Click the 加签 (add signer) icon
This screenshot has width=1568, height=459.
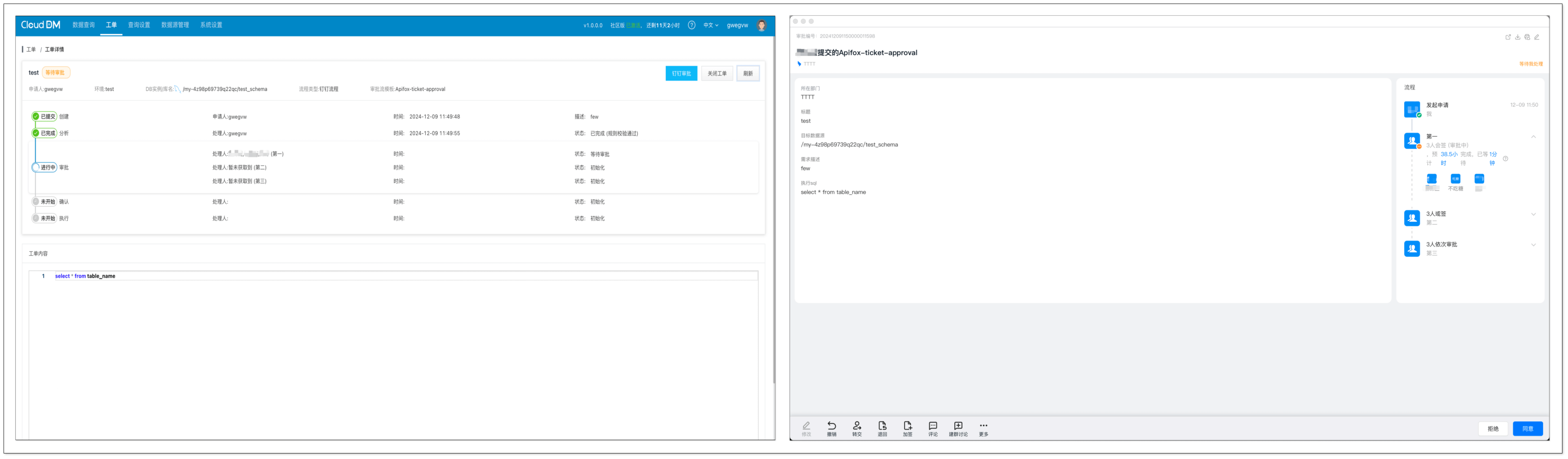[x=908, y=426]
